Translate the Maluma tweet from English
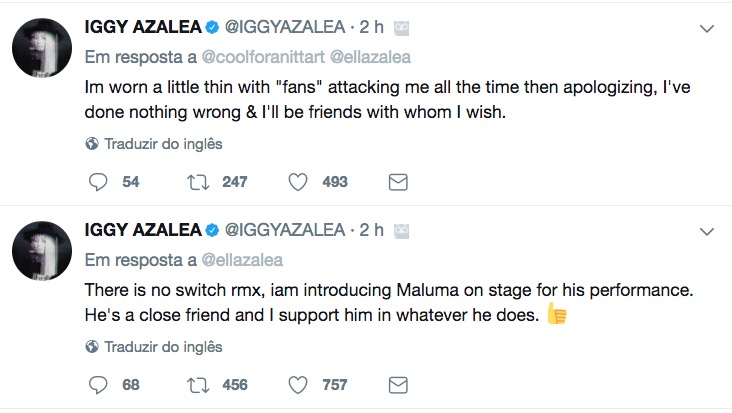 tap(163, 347)
